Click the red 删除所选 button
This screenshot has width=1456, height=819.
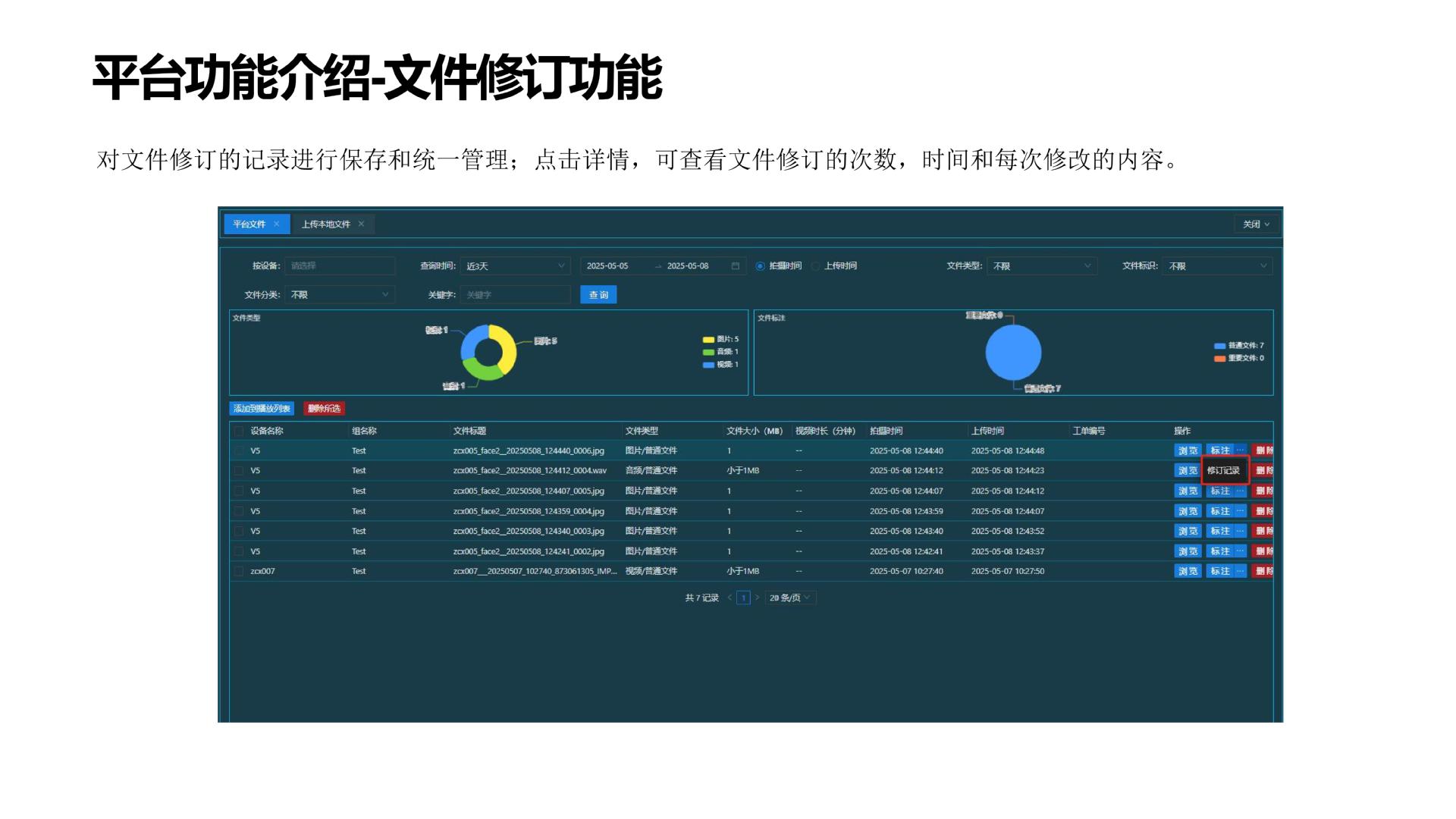coord(324,408)
